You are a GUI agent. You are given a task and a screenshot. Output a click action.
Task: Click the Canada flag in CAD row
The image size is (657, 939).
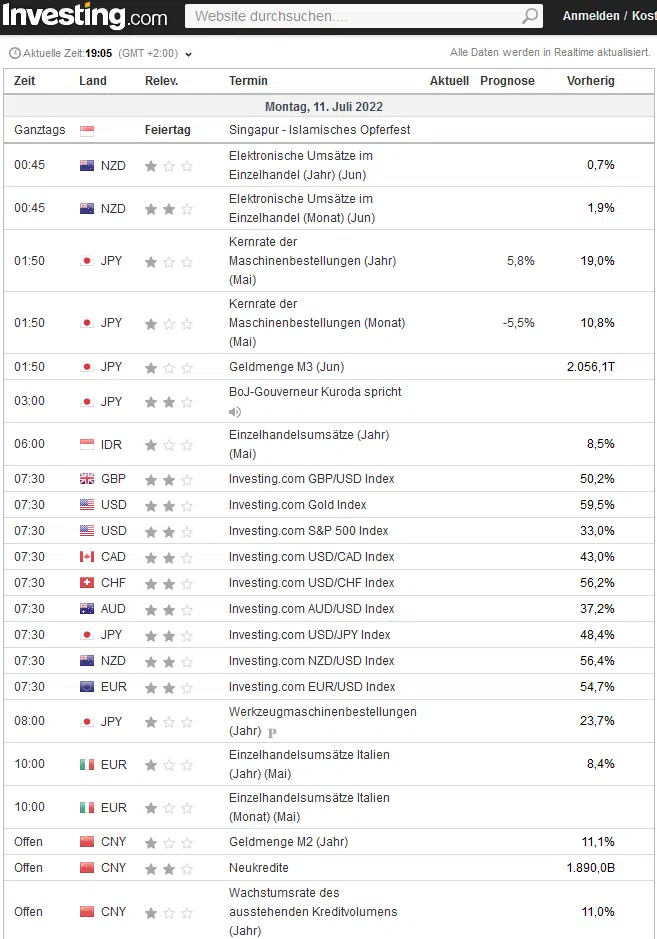click(x=87, y=557)
